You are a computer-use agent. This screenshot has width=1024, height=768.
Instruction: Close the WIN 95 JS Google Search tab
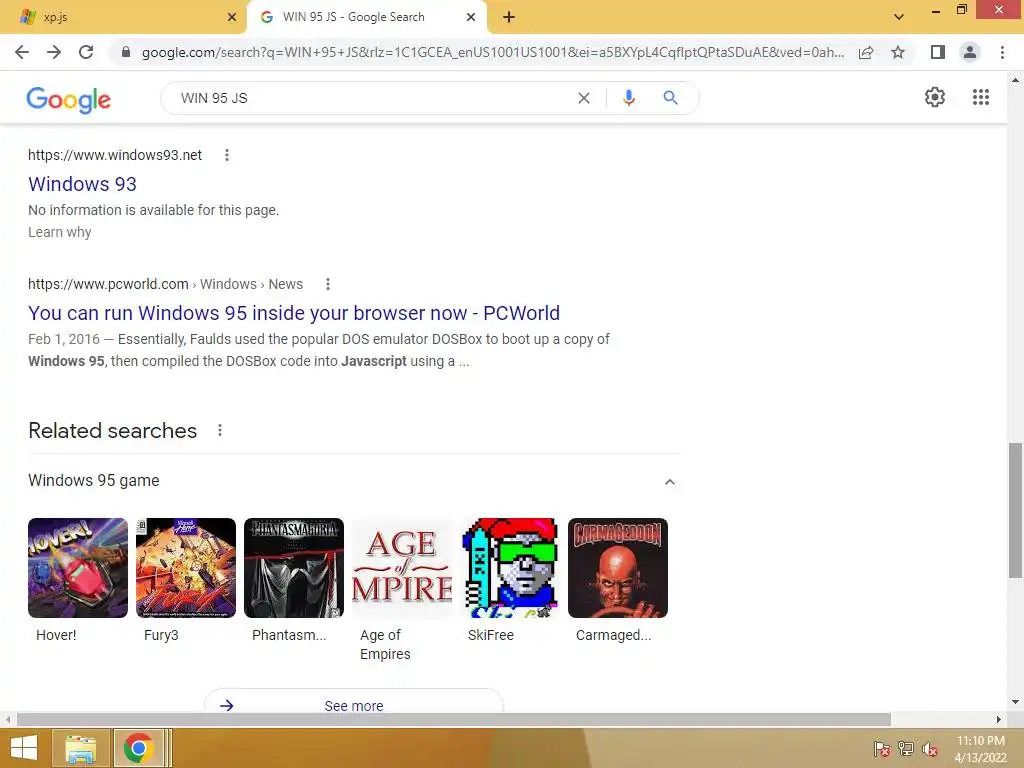471,17
